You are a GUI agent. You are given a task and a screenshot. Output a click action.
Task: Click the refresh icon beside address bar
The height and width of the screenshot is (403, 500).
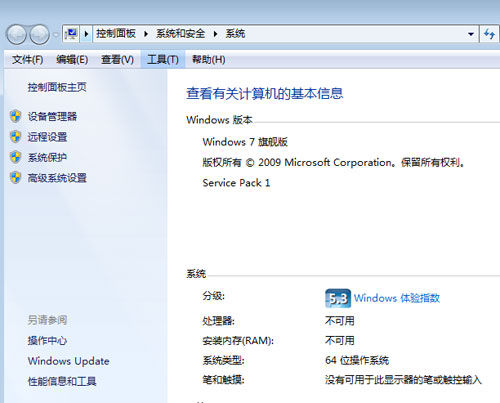489,34
